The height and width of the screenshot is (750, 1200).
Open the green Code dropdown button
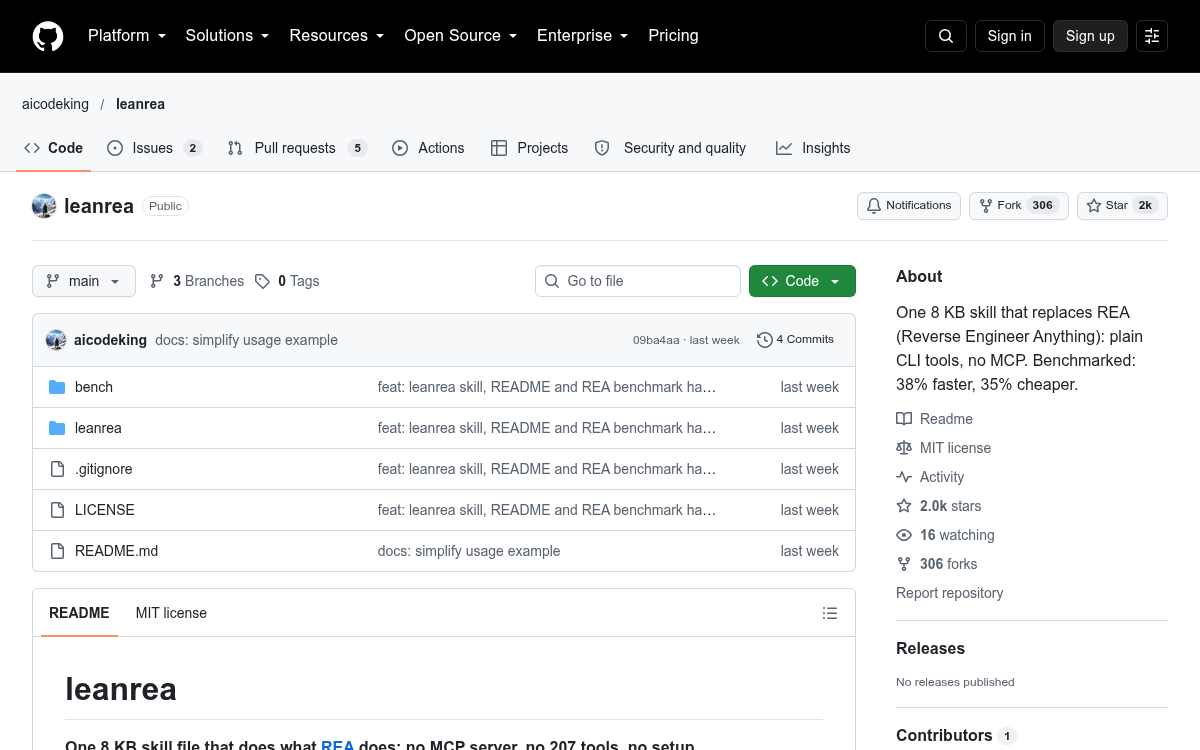tap(802, 281)
